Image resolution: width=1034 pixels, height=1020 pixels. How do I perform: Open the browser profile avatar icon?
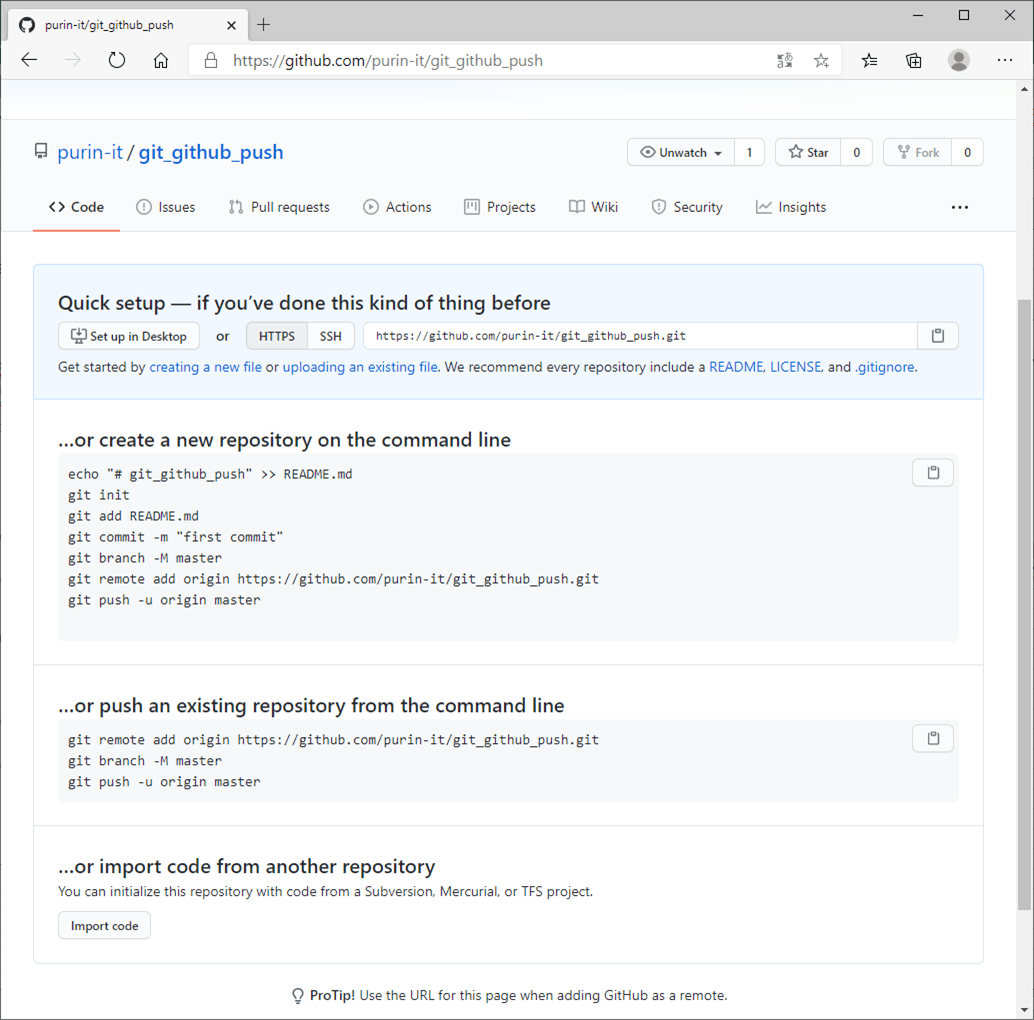tap(958, 60)
